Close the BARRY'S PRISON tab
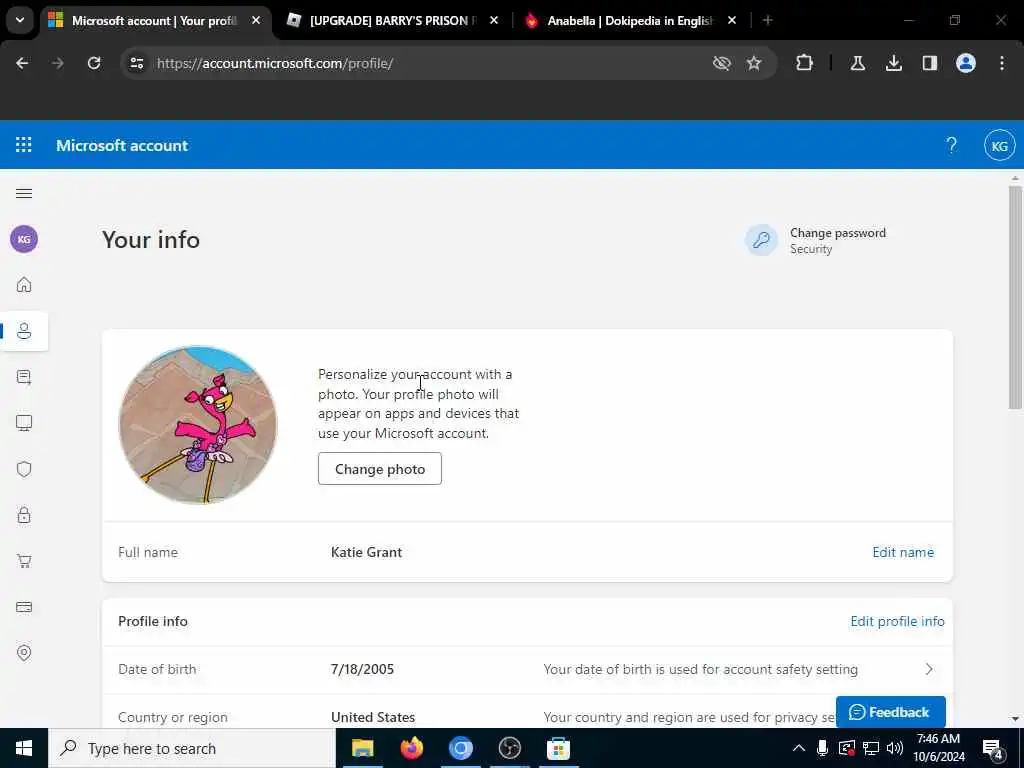This screenshot has width=1024, height=768. click(494, 21)
